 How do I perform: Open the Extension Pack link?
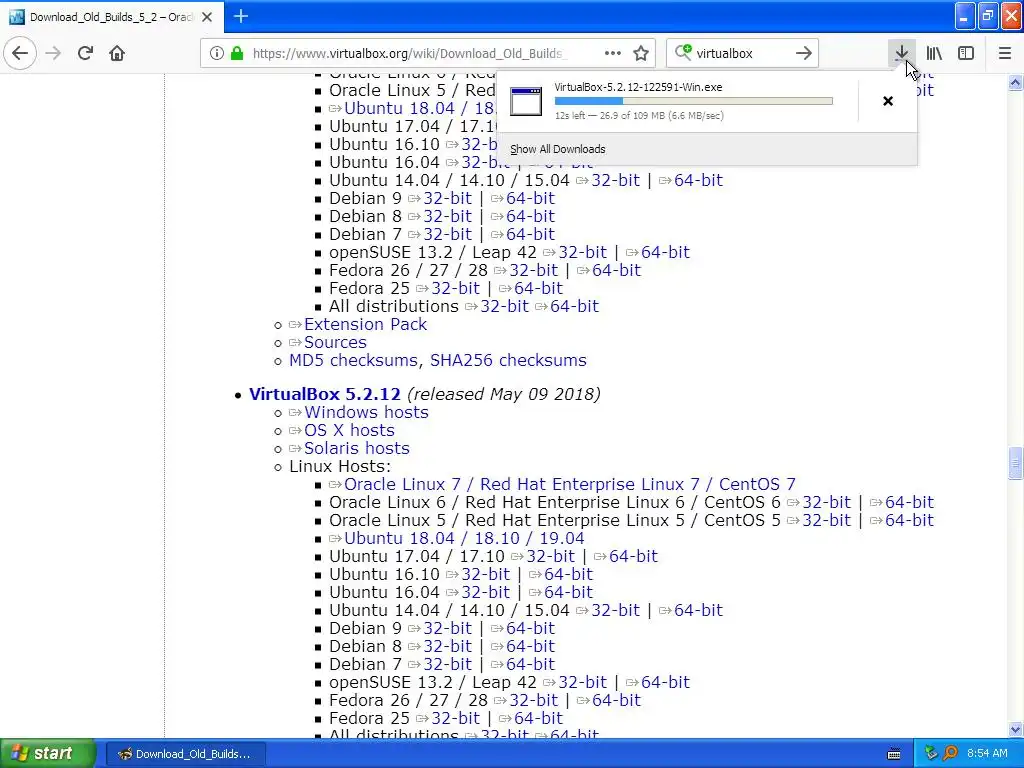365,325
